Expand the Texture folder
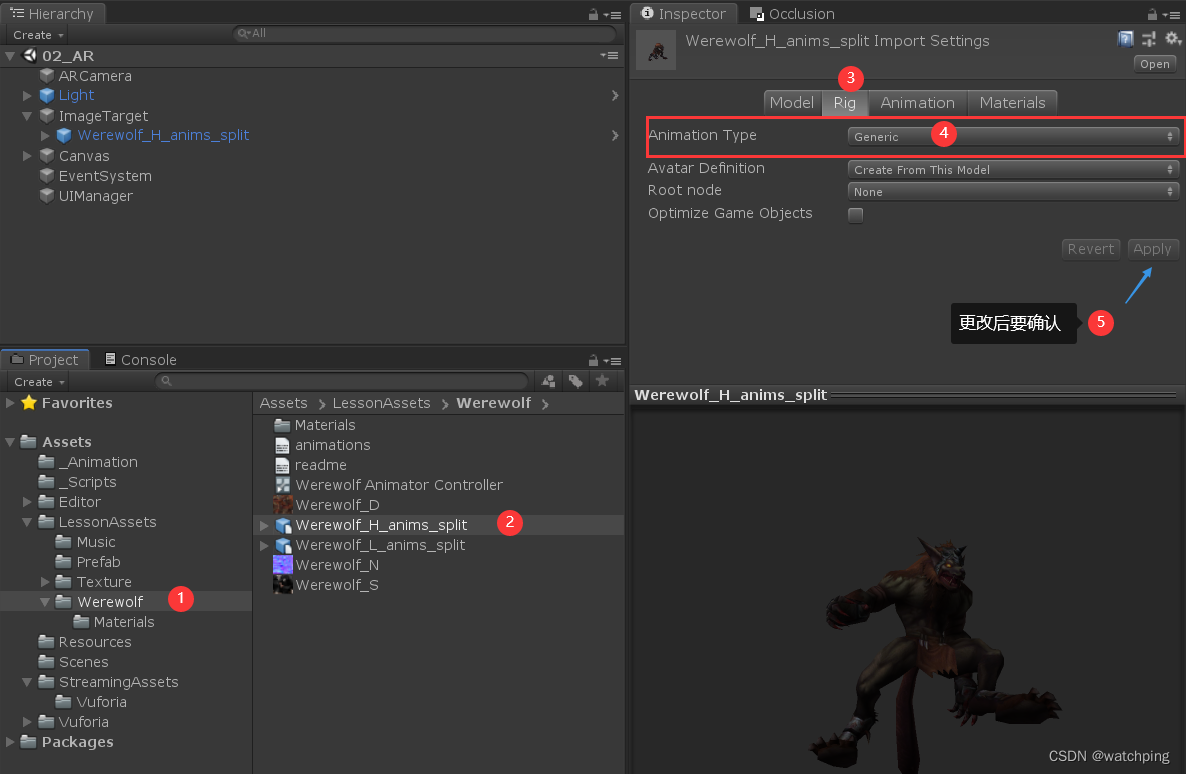 [x=45, y=582]
